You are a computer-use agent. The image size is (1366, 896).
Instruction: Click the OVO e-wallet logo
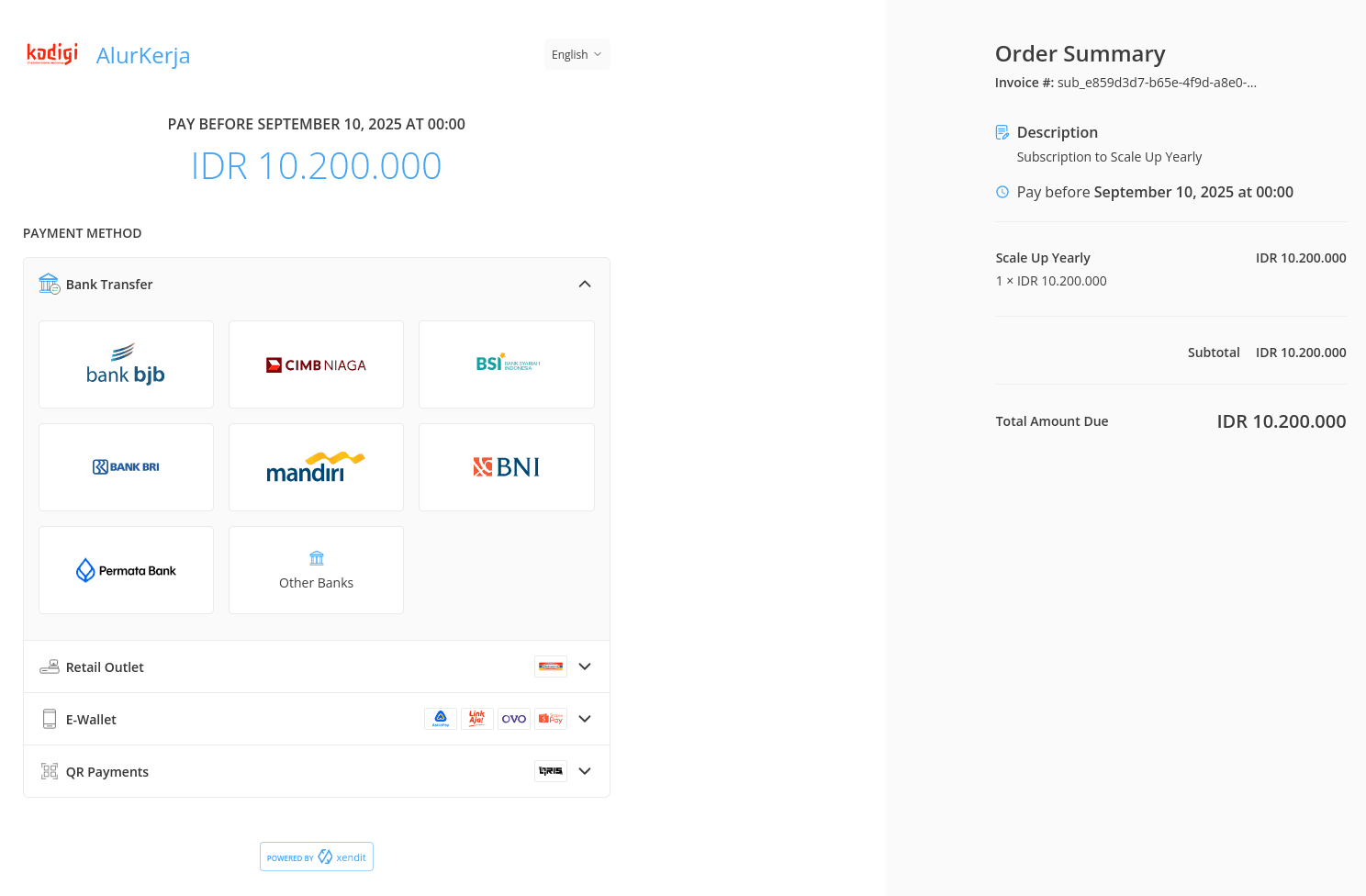pyautogui.click(x=514, y=719)
